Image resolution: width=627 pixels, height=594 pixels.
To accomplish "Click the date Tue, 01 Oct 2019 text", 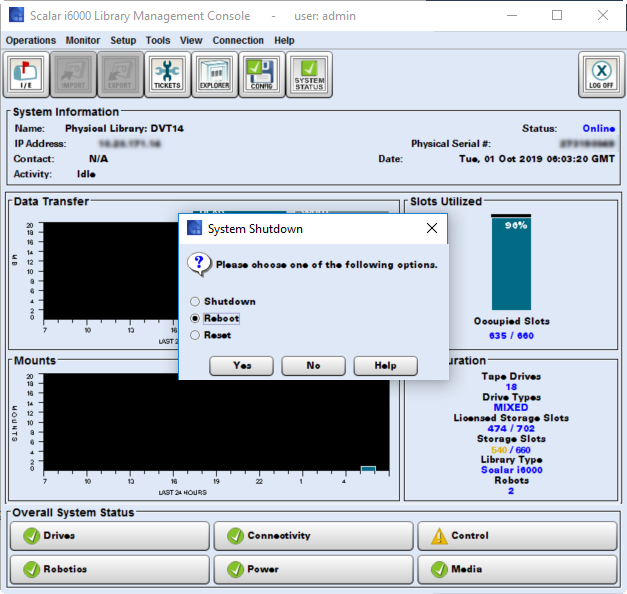I will [x=537, y=159].
